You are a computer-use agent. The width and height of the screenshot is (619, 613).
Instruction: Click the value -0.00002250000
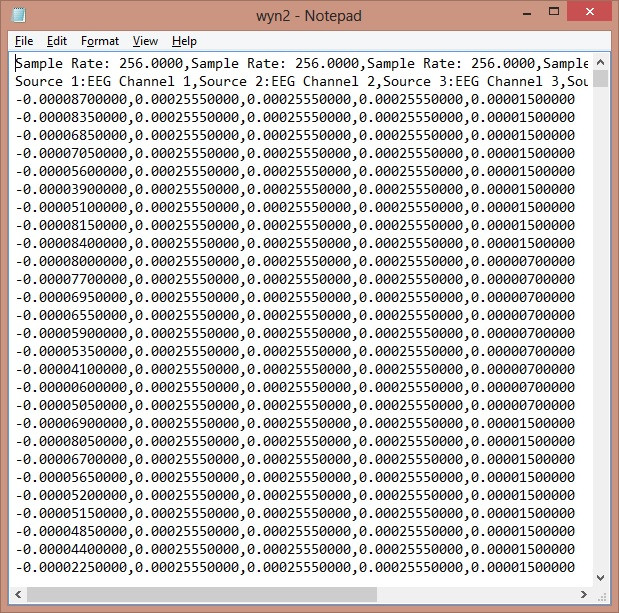pyautogui.click(x=71, y=567)
